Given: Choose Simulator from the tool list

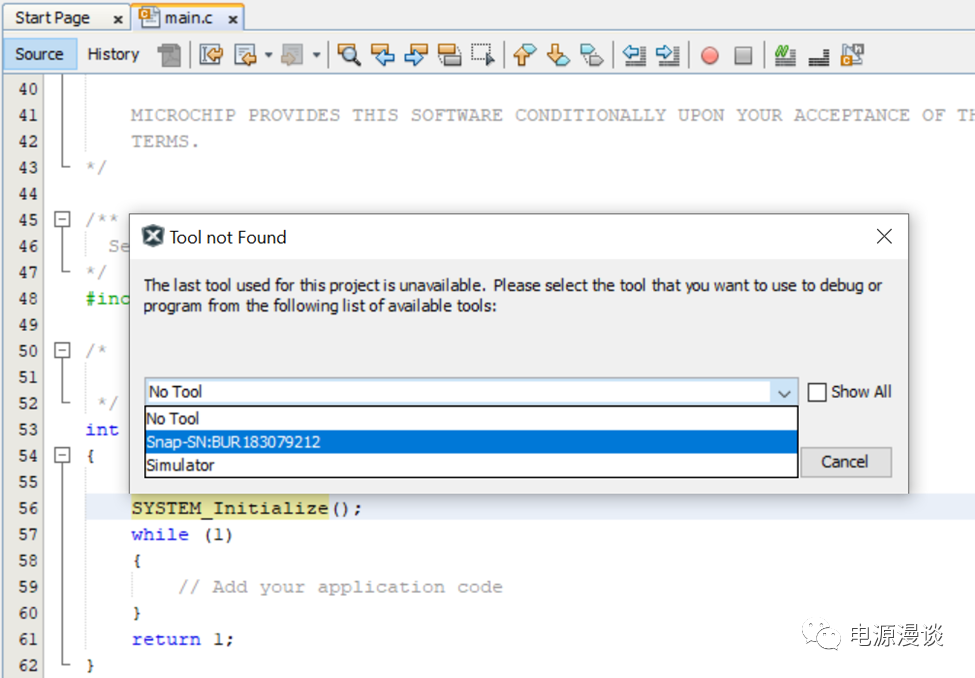Looking at the screenshot, I should 470,465.
